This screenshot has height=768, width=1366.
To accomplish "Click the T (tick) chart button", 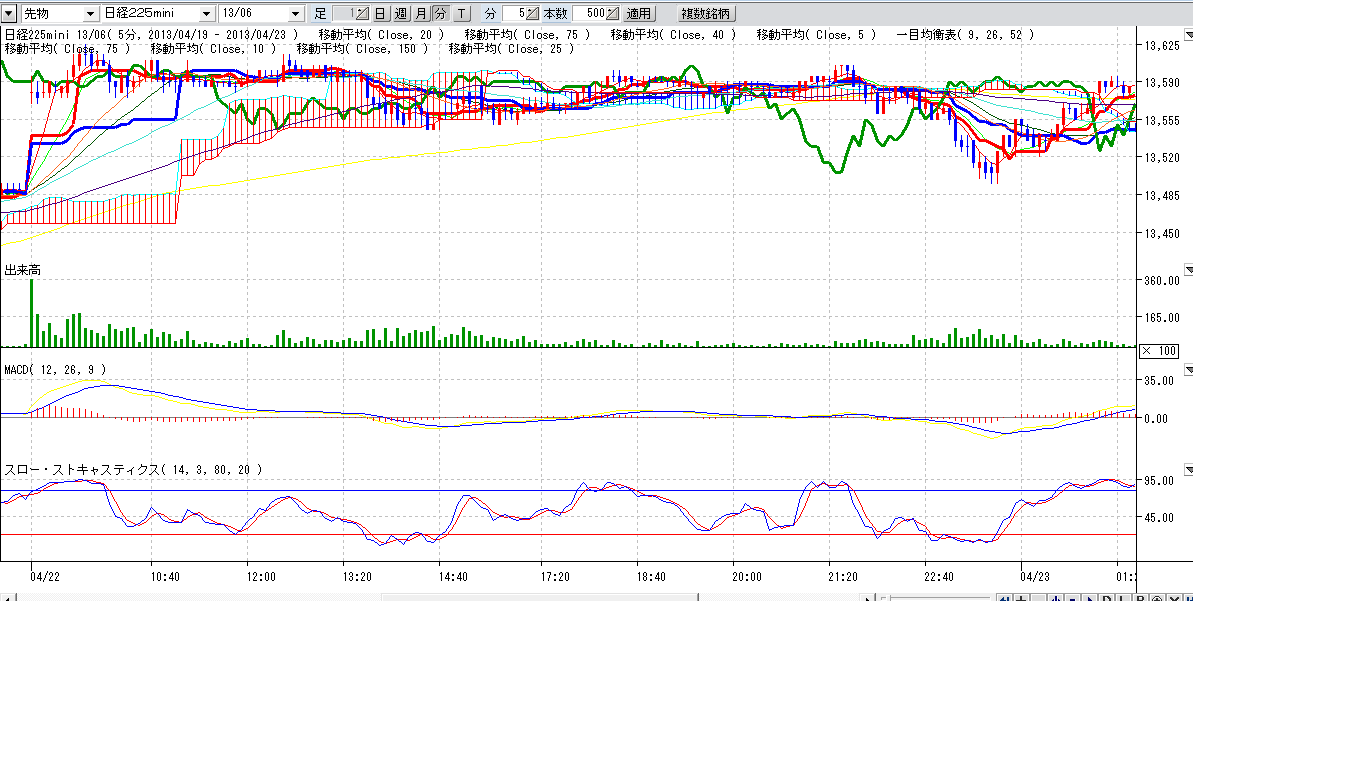I will [x=461, y=14].
